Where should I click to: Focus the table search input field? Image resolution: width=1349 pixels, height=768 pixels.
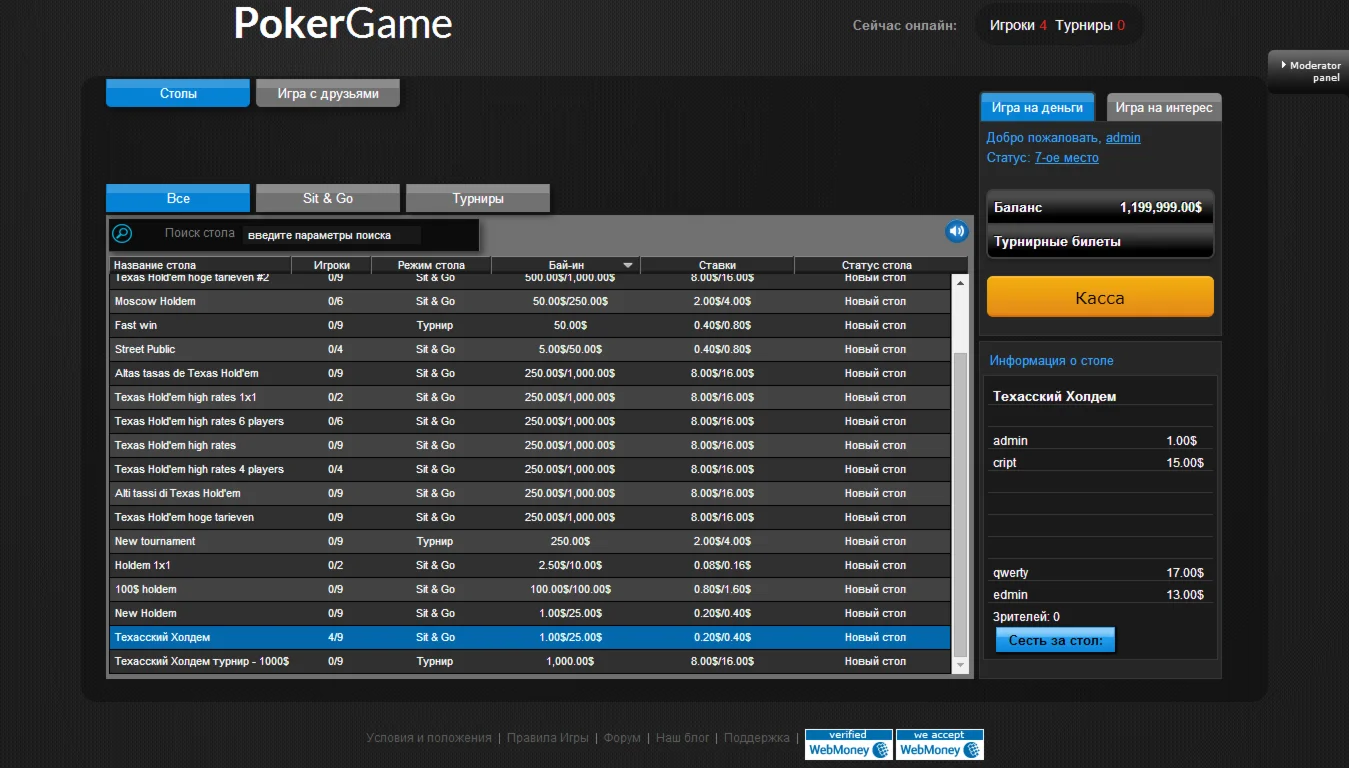click(x=332, y=235)
